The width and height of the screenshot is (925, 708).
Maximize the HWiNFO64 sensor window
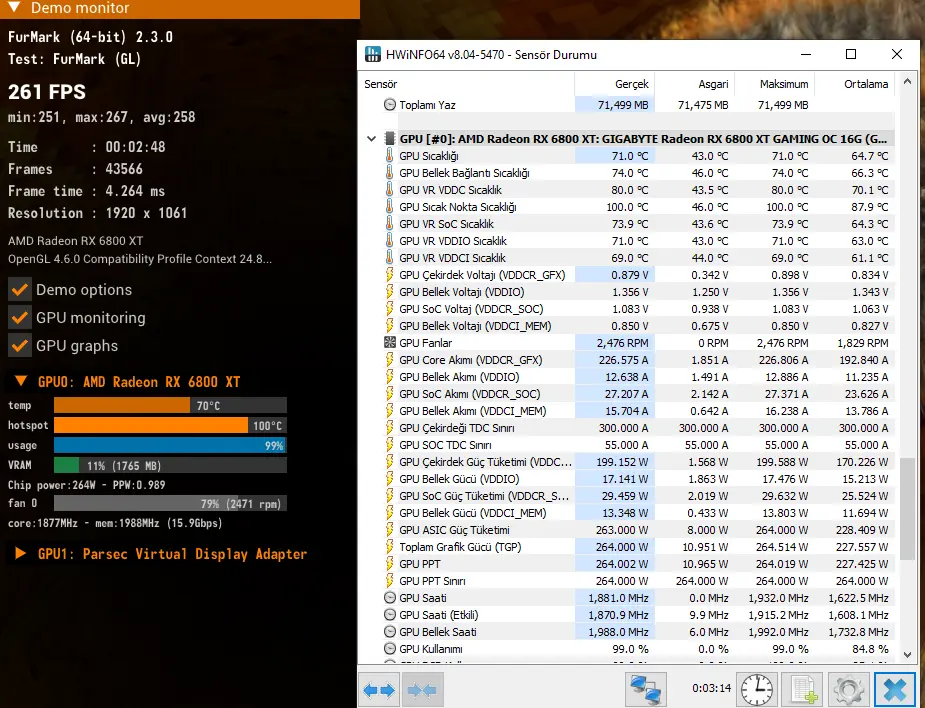click(x=851, y=54)
